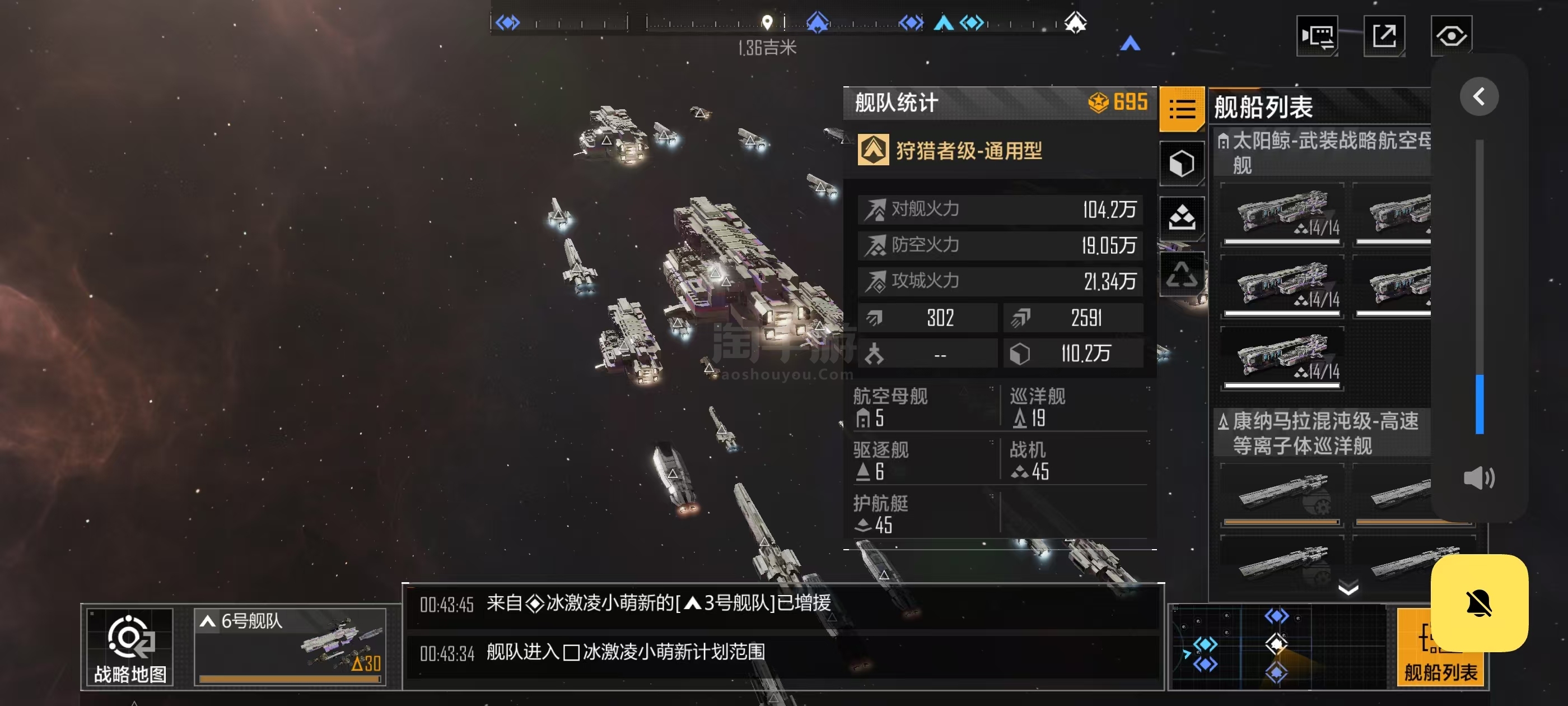Select the ship list view tab
Screen dimensions: 1568x706
1182,109
